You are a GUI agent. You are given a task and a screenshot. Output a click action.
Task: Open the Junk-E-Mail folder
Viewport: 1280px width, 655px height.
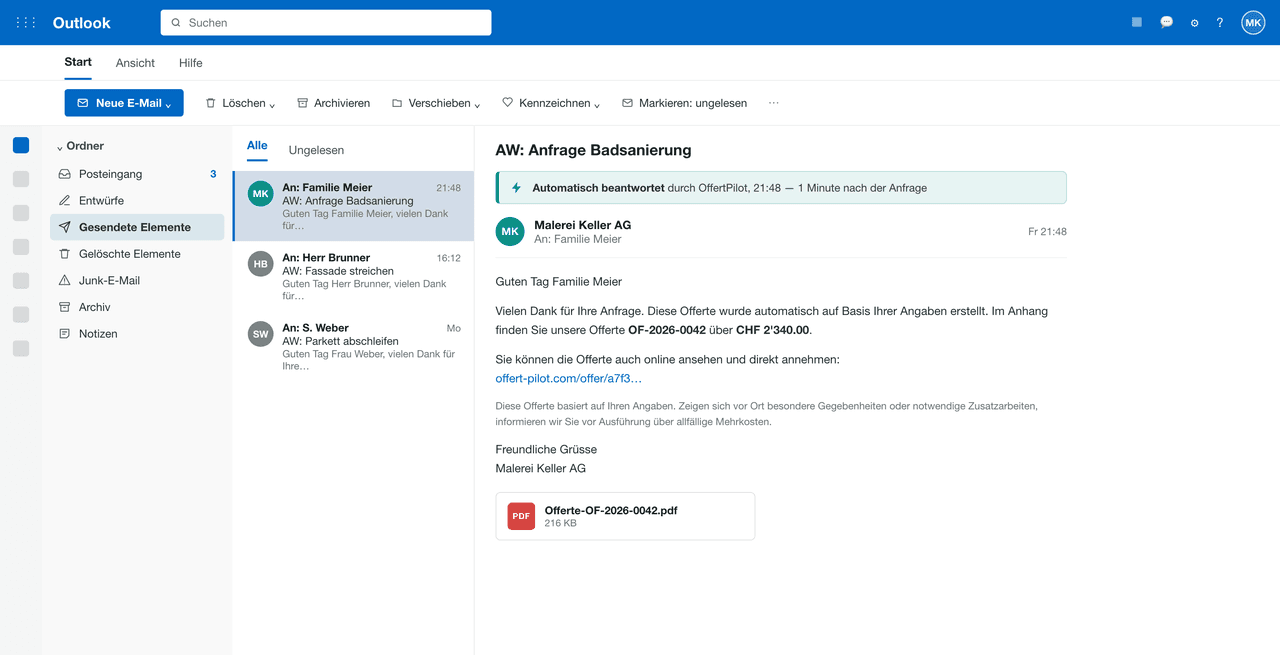coord(137,280)
